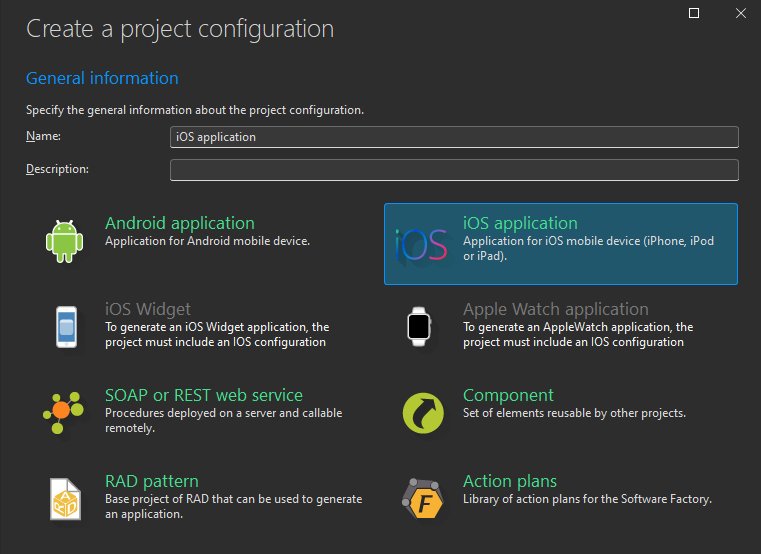Click the RAD pattern document icon
This screenshot has height=554, width=761.
[x=66, y=499]
